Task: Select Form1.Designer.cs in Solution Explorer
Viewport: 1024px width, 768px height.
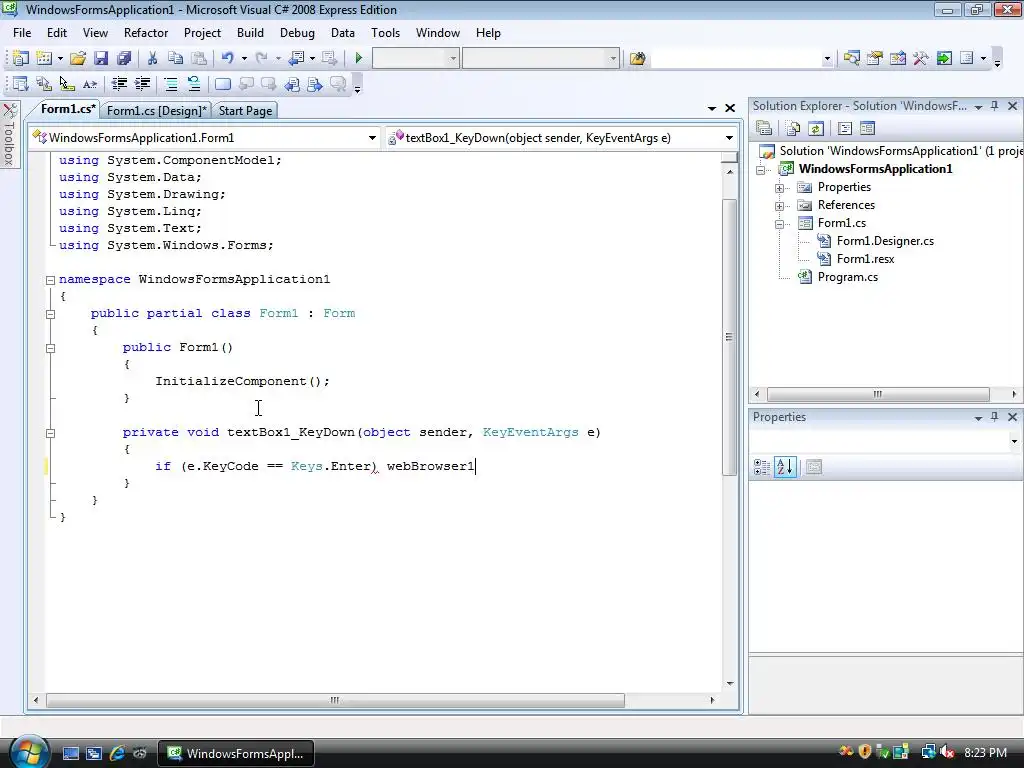Action: 885,241
